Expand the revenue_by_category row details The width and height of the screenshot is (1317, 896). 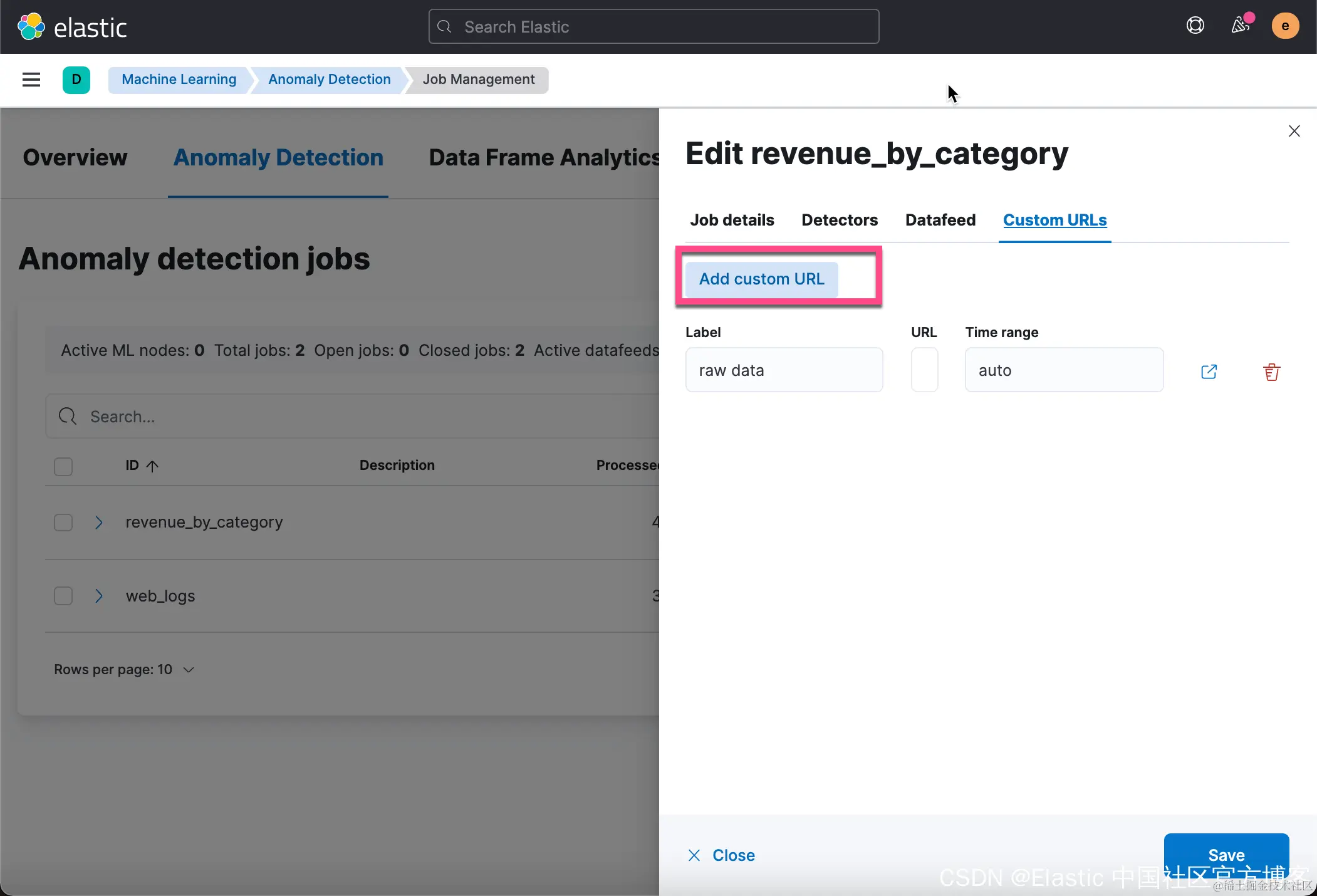[98, 523]
